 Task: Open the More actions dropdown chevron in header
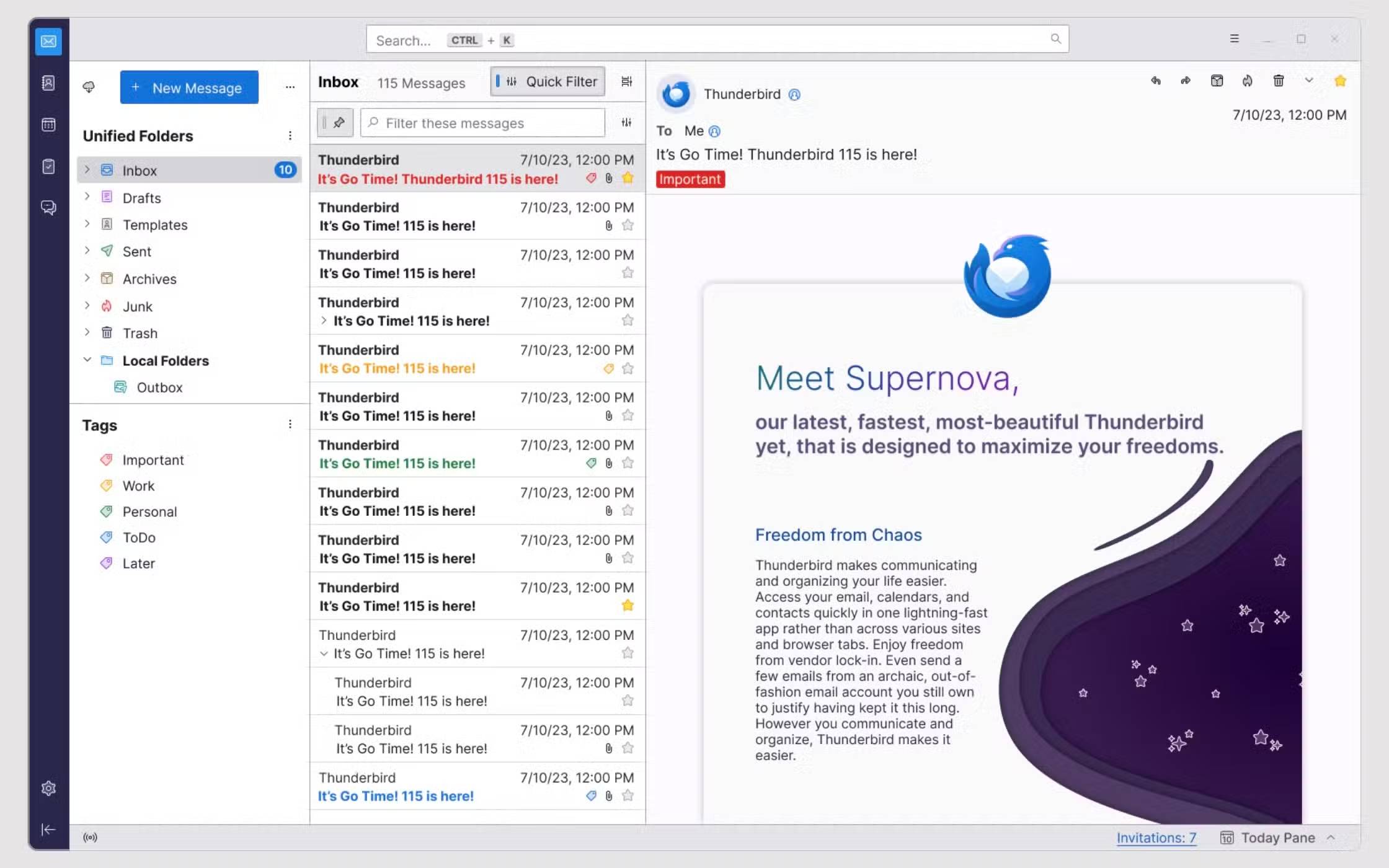pyautogui.click(x=1309, y=81)
